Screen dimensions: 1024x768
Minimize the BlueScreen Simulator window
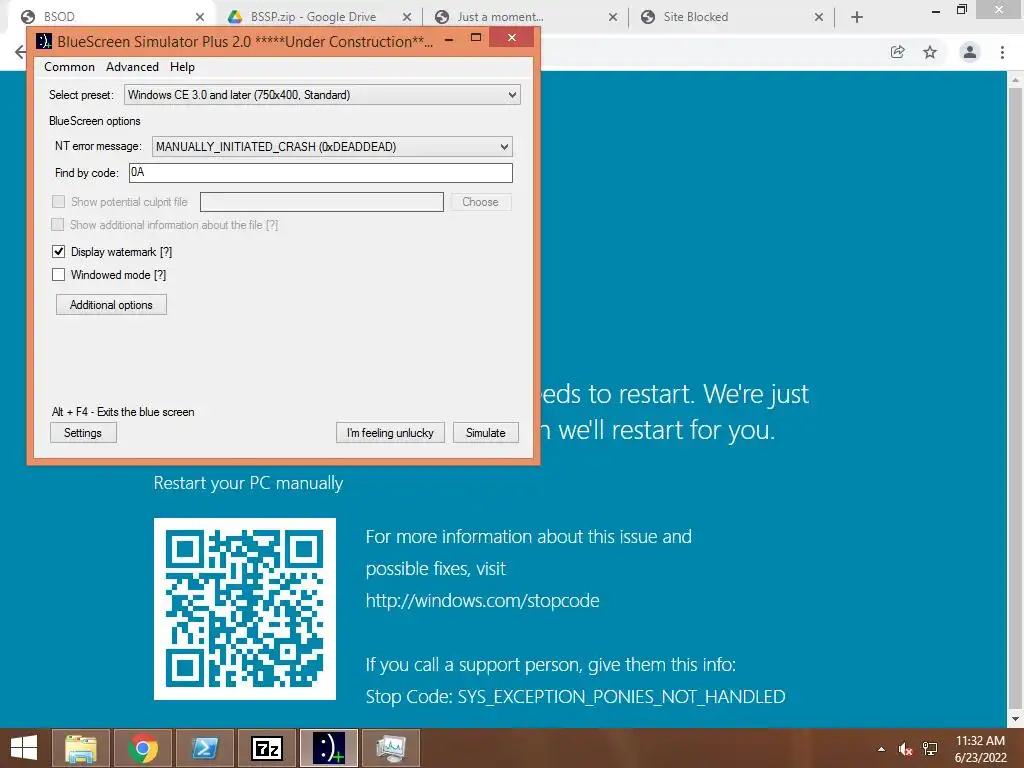[449, 39]
